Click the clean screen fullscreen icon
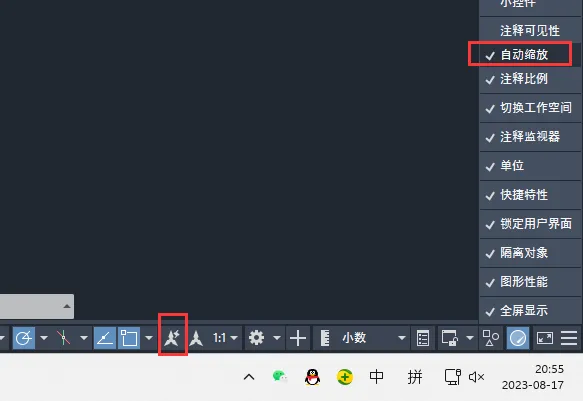Image resolution: width=583 pixels, height=401 pixels. tap(545, 338)
